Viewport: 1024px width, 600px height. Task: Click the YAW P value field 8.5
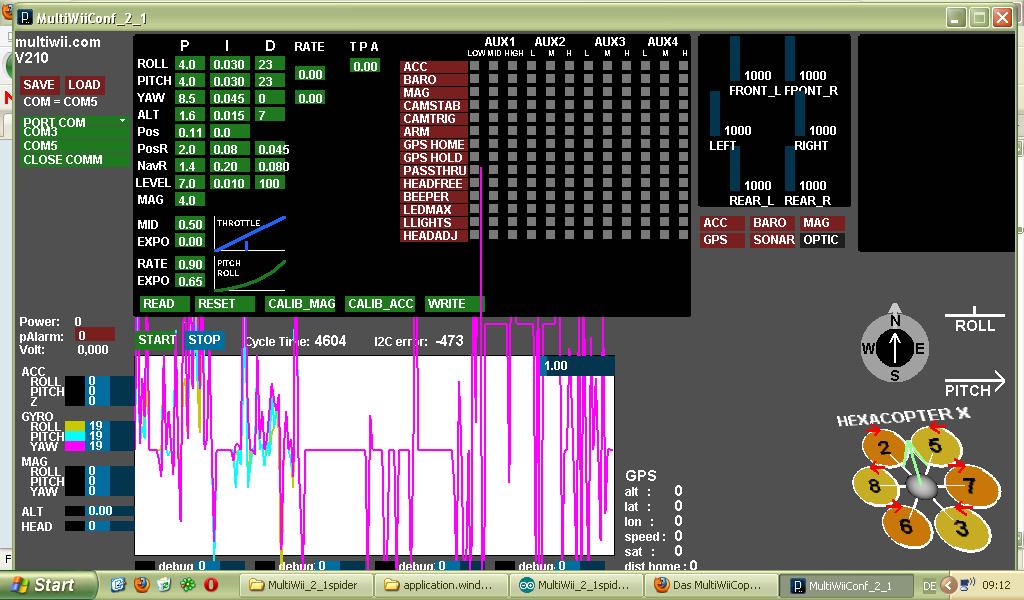tap(190, 98)
